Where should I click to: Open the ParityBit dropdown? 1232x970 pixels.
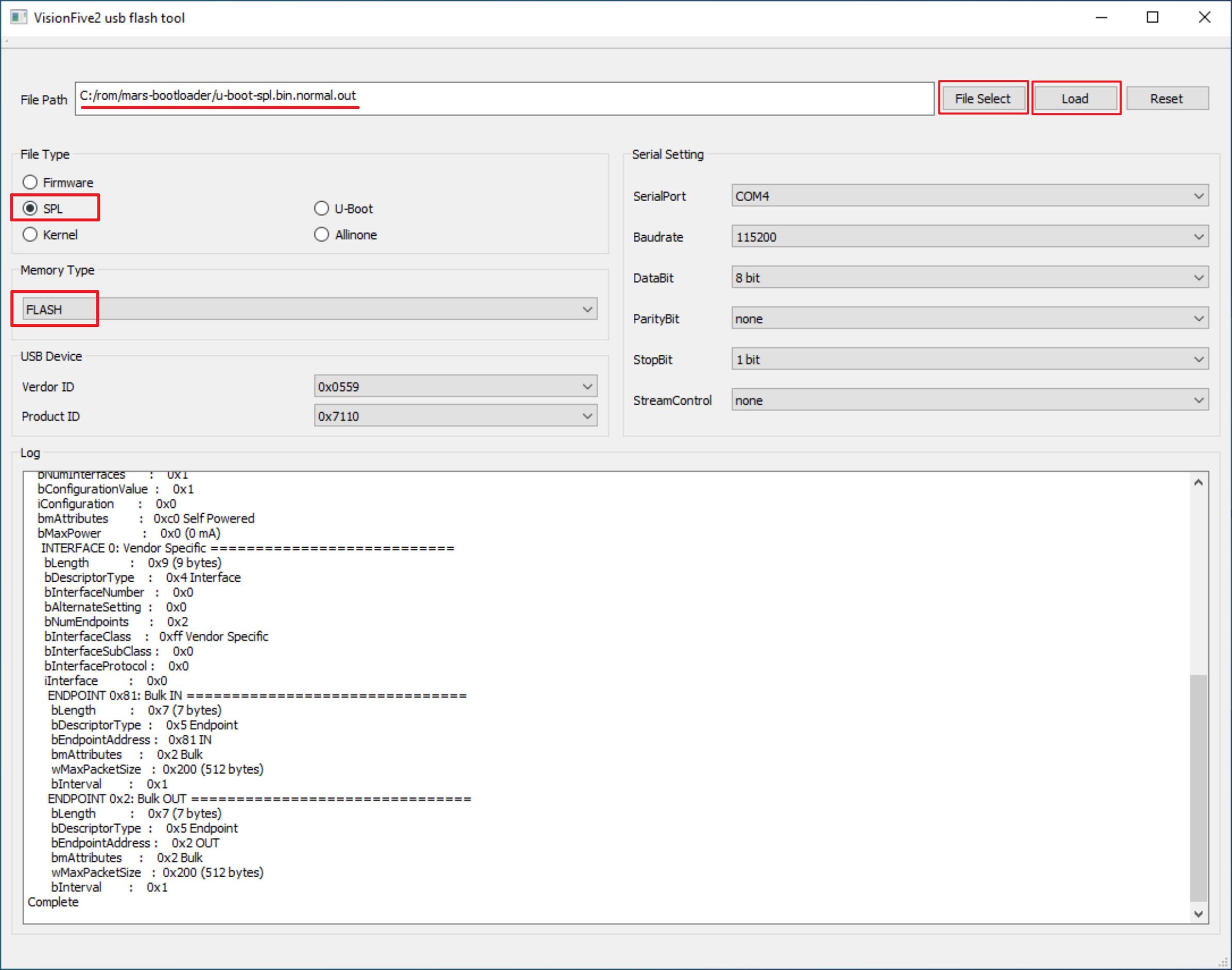[970, 318]
